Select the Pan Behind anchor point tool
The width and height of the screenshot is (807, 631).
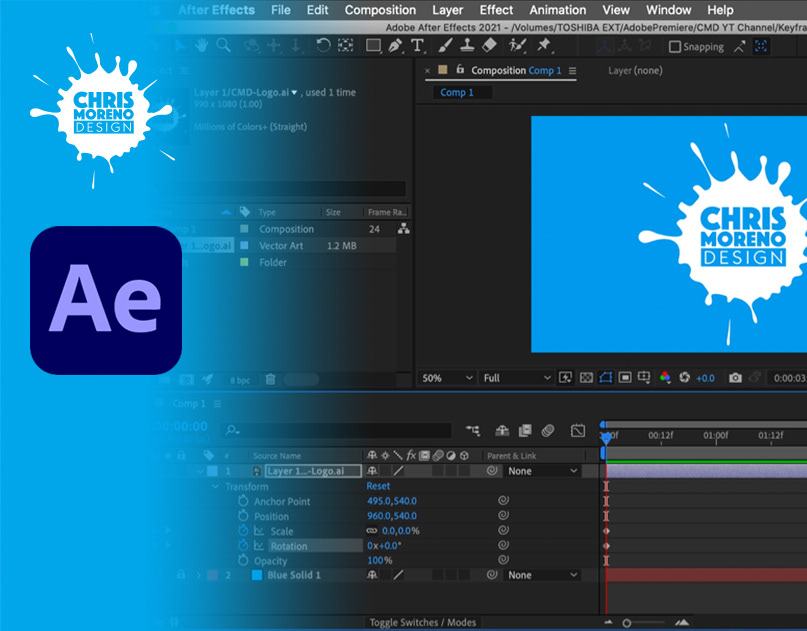345,46
